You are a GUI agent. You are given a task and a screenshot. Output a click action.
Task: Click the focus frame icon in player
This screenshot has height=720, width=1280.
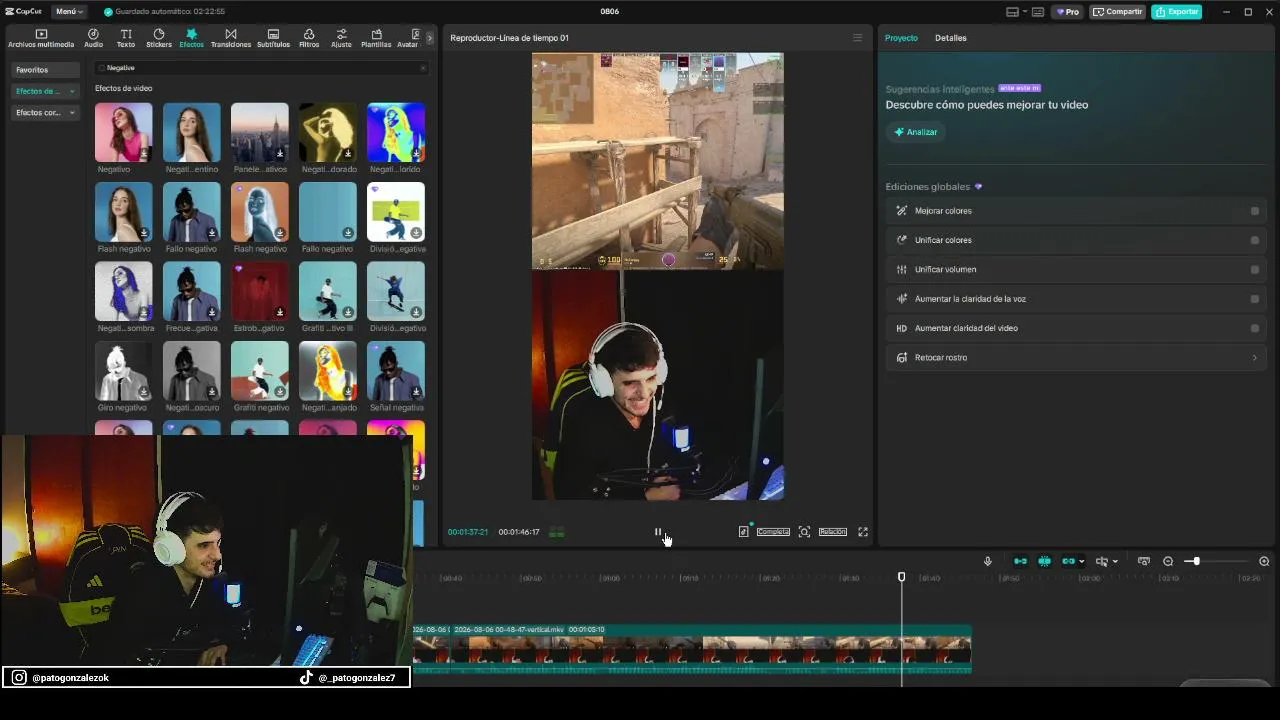click(x=804, y=532)
